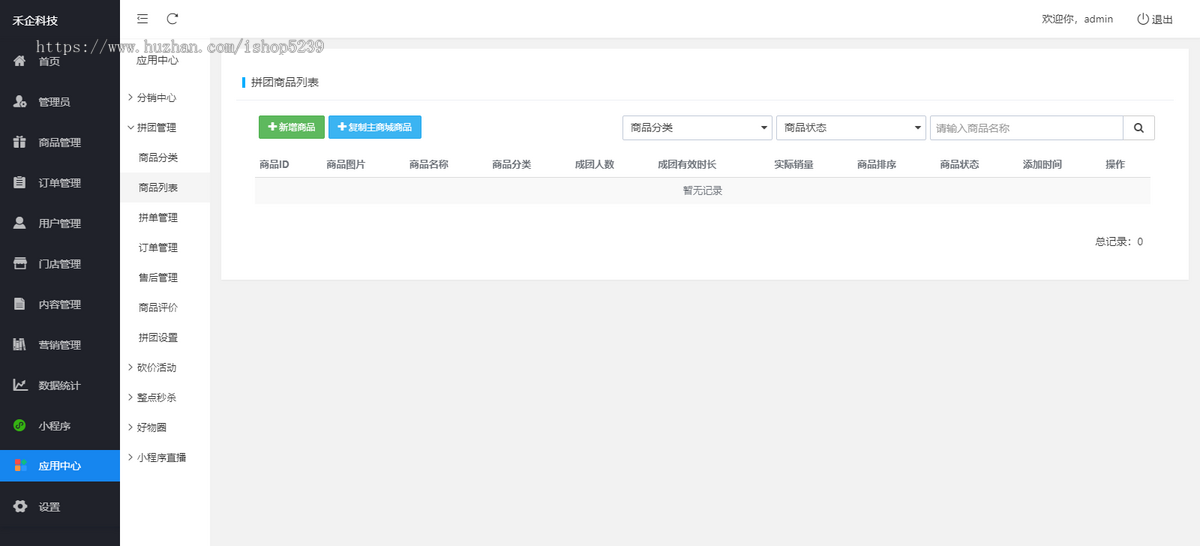Click the store icon beside 门店管理
The image size is (1200, 546).
coord(19,264)
